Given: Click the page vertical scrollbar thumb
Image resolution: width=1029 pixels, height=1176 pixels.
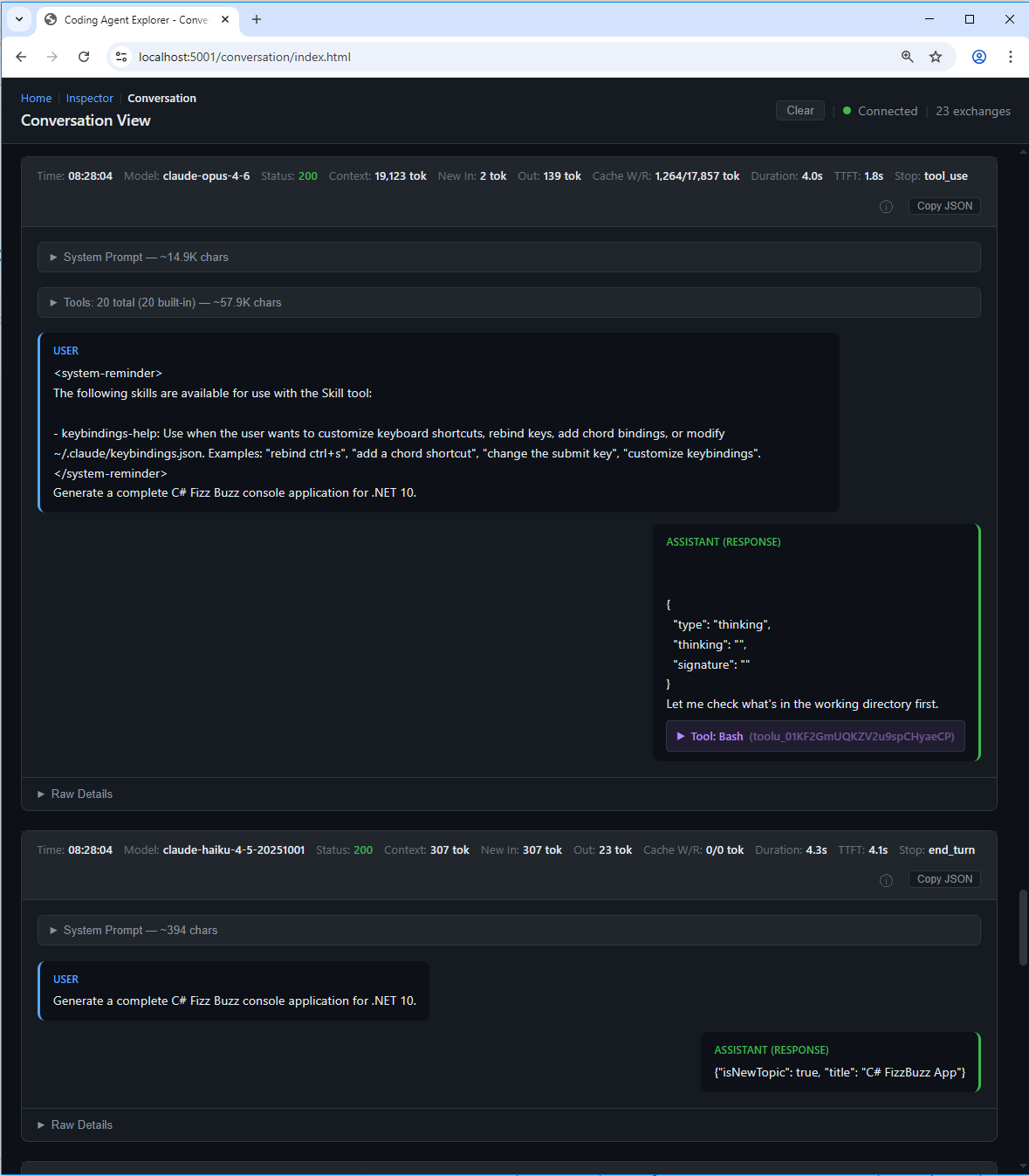Looking at the screenshot, I should (x=1023, y=927).
